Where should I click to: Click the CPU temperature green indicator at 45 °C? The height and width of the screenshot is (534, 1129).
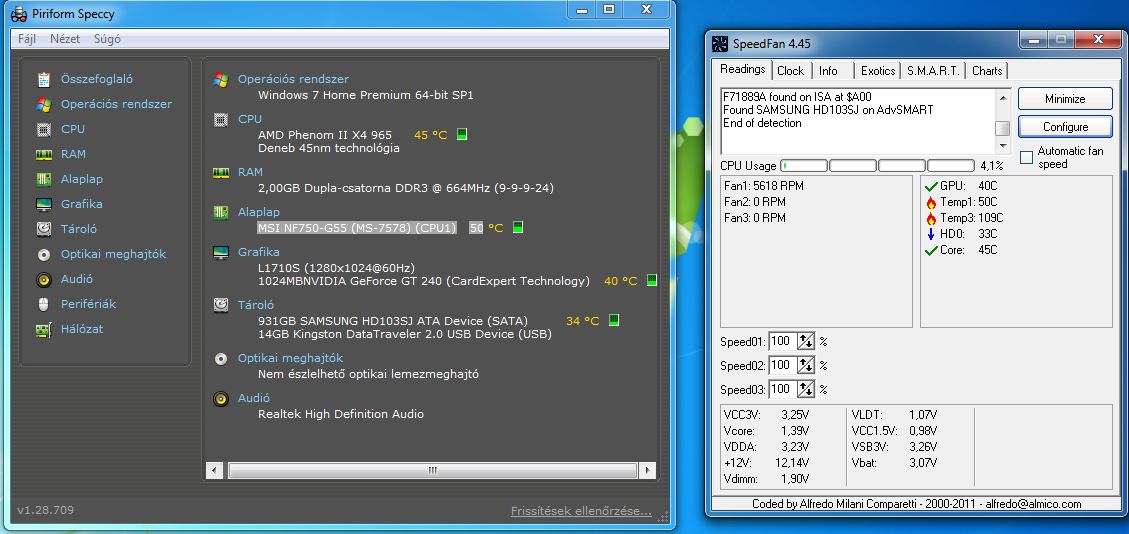pos(462,135)
